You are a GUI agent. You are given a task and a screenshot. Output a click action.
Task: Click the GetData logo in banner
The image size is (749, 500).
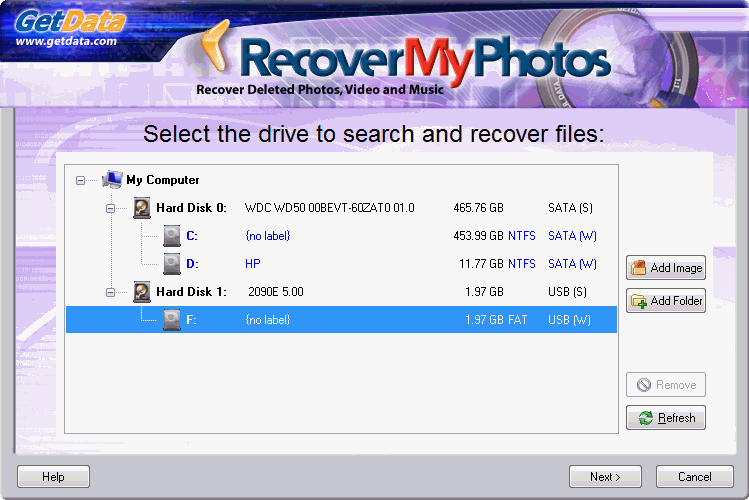70,22
